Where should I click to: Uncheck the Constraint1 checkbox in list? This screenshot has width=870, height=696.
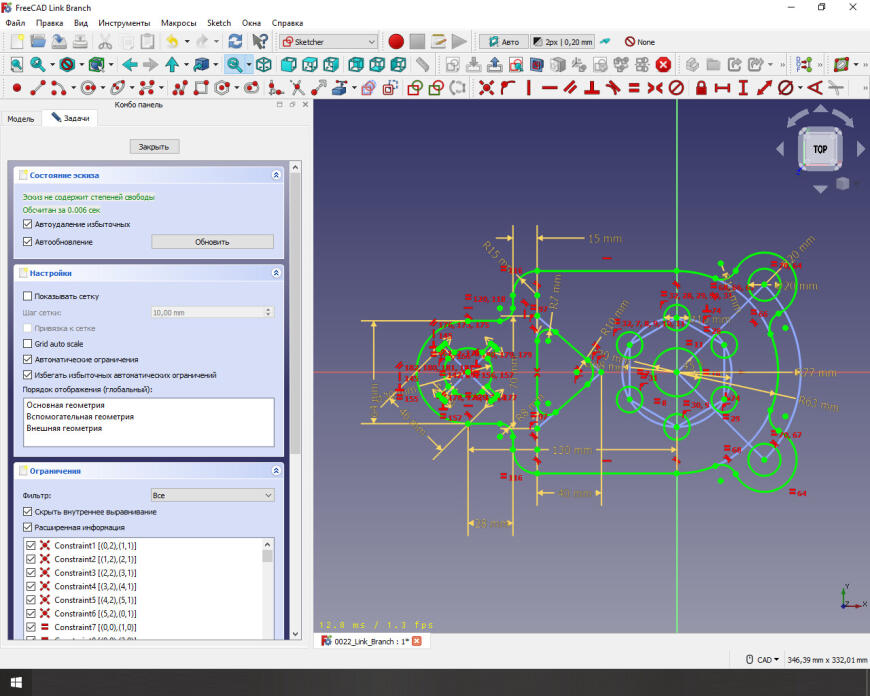31,545
